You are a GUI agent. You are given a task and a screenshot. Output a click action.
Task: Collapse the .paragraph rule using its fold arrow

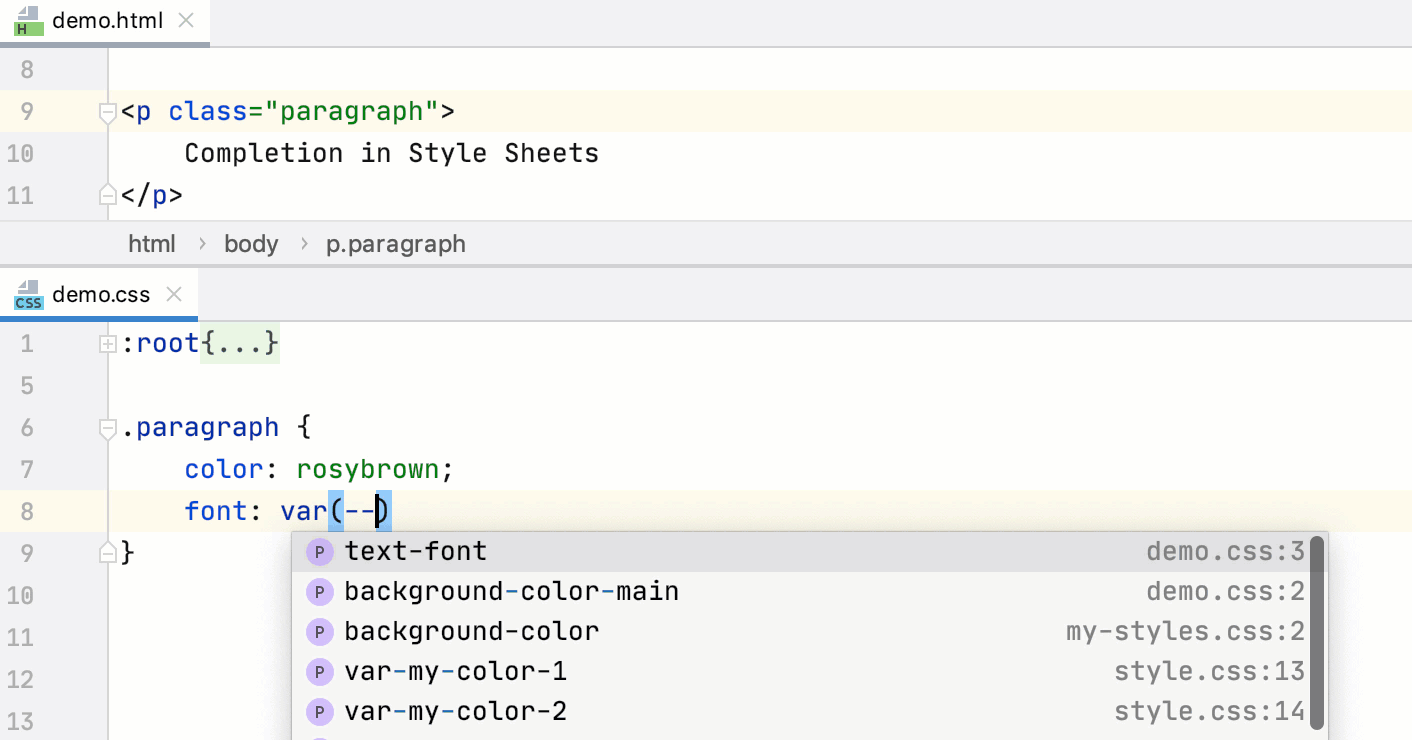[x=106, y=427]
